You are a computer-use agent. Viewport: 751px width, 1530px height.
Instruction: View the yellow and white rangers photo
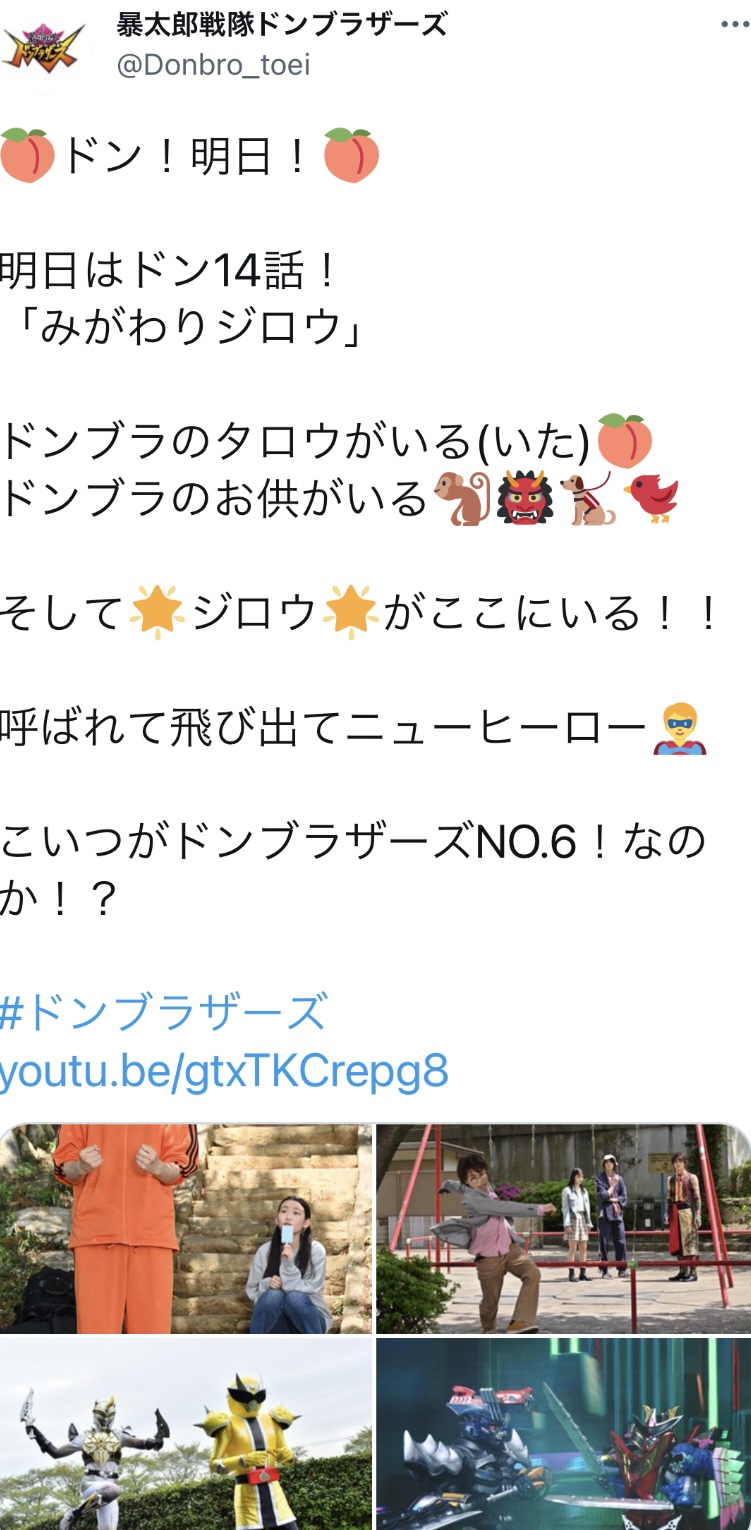pyautogui.click(x=186, y=1434)
